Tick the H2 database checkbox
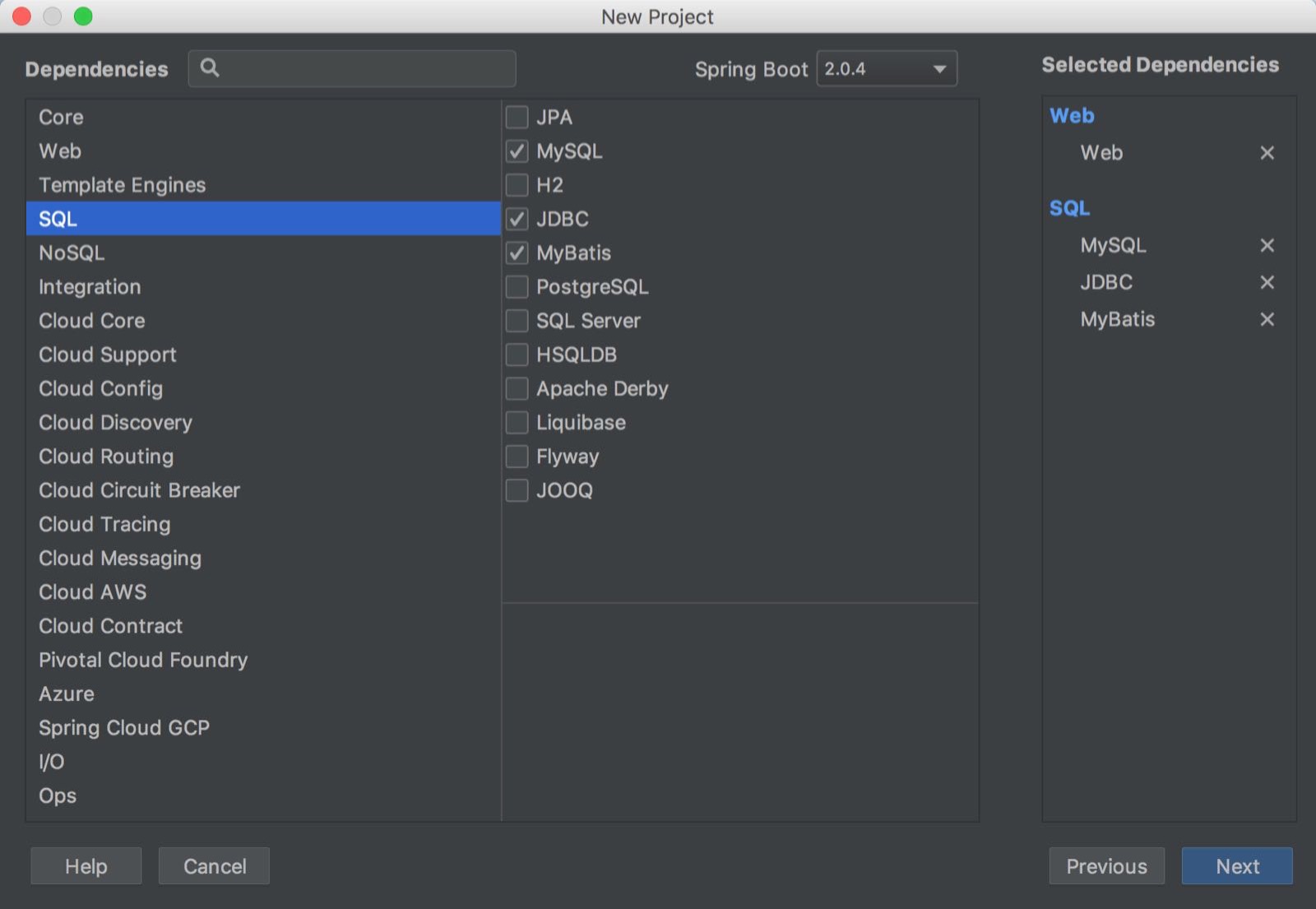This screenshot has height=909, width=1316. tap(517, 184)
